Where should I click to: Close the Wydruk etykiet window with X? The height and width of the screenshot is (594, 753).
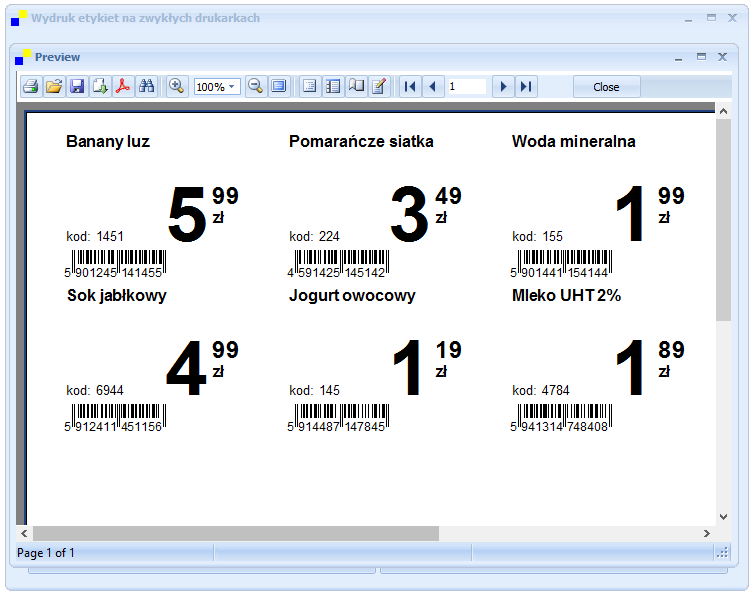pyautogui.click(x=732, y=18)
